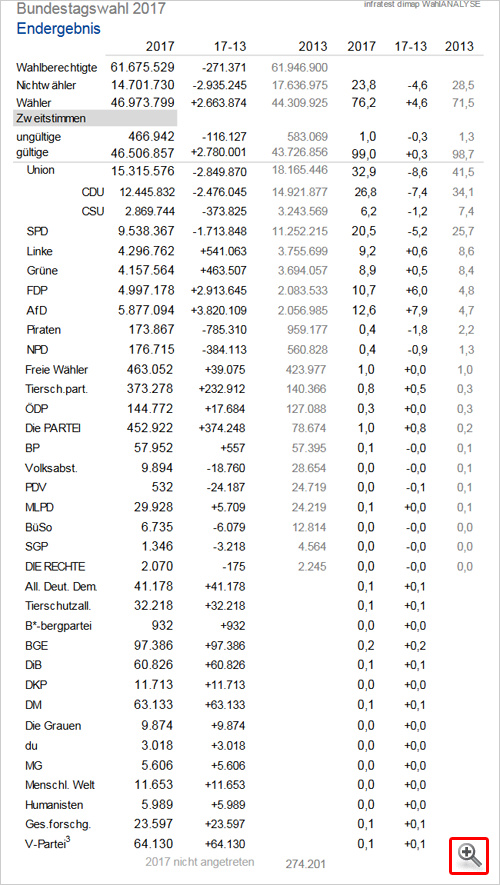Click the Endergebnis heading
Screen dimensions: 500x885
pos(59,28)
